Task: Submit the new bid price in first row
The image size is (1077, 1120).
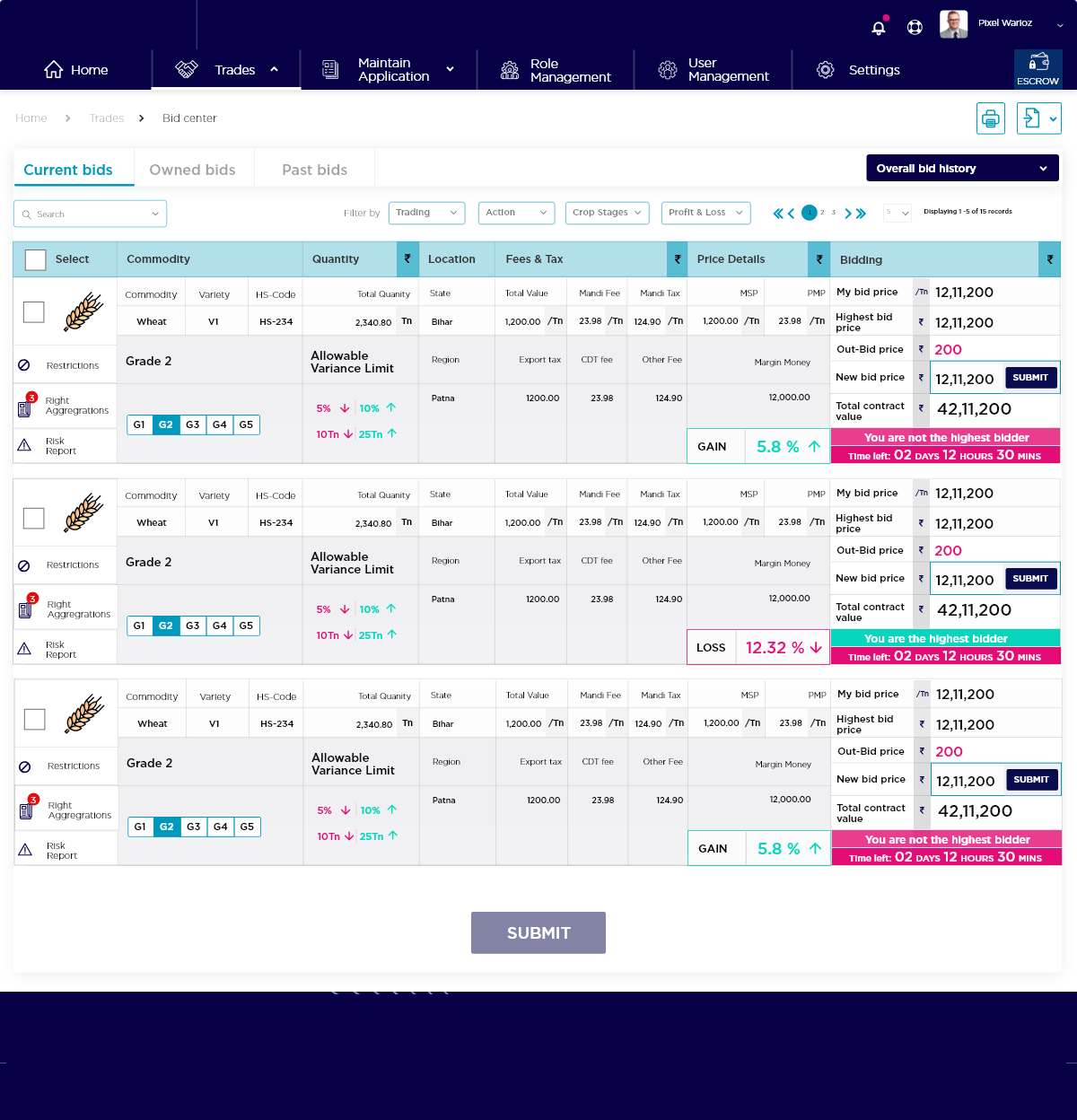Action: point(1030,378)
